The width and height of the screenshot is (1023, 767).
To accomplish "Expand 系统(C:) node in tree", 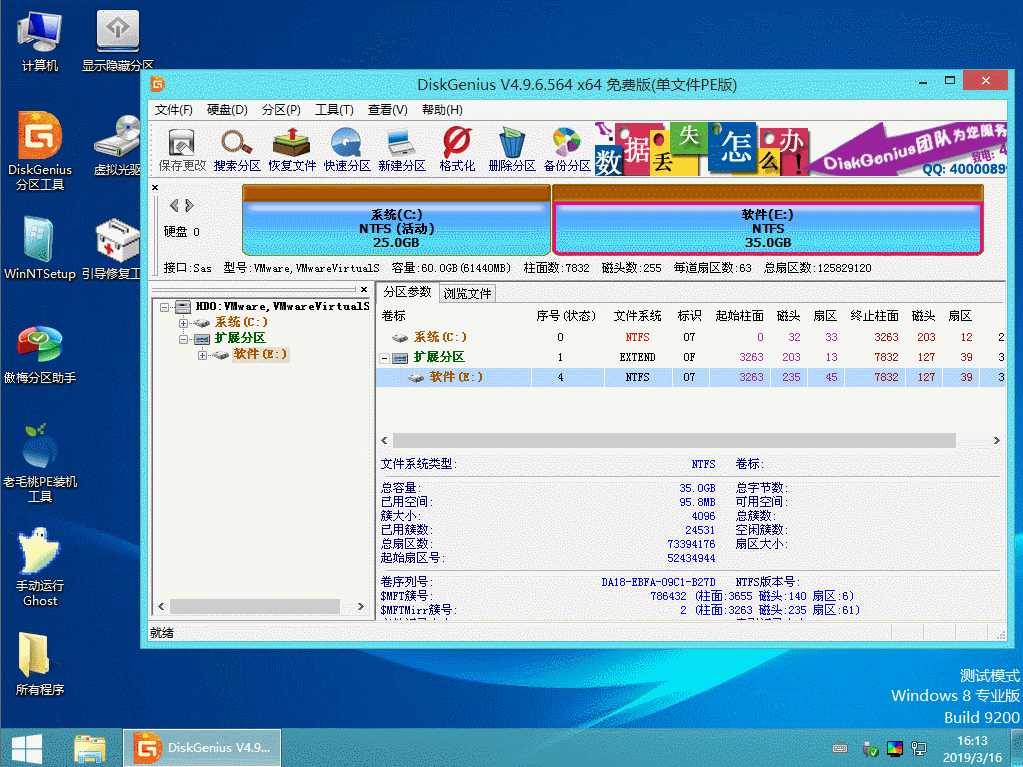I will click(183, 323).
